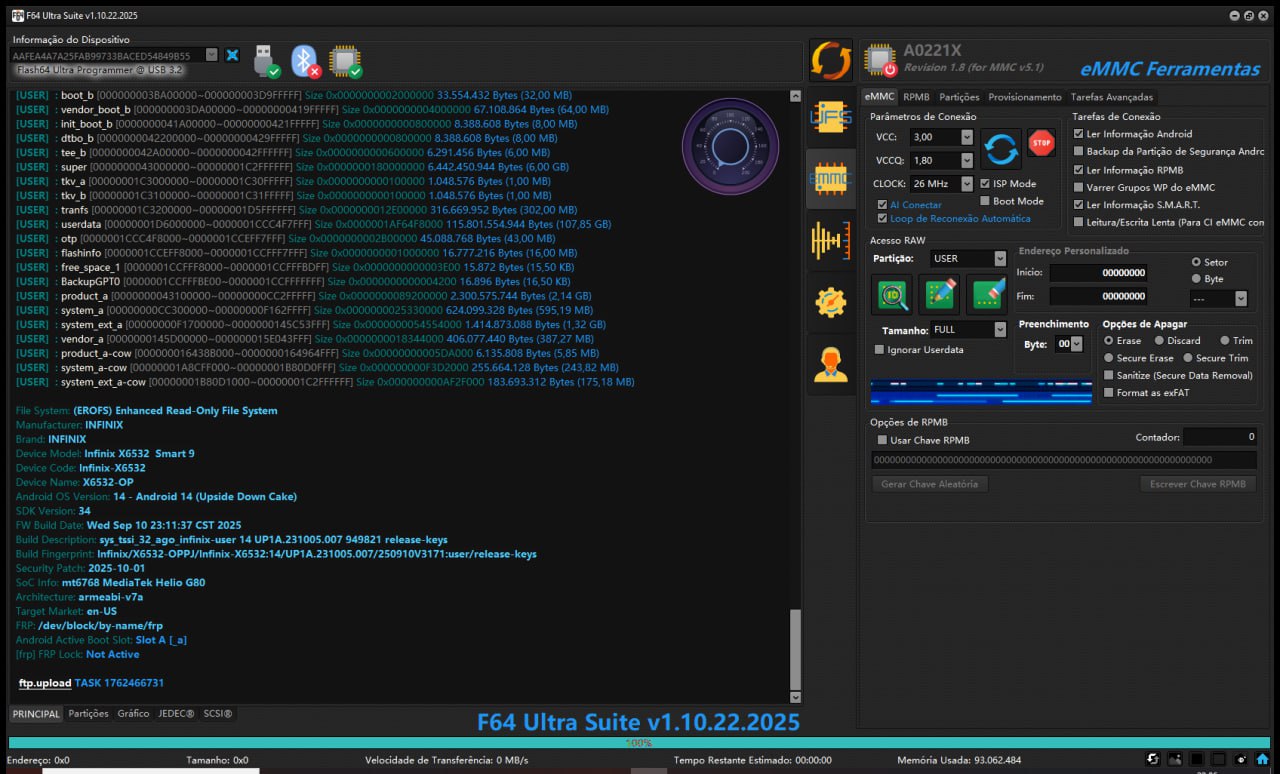Screen dimensions: 1280x774
Task: Switch to the JEDEC® tab
Action: click(x=176, y=714)
